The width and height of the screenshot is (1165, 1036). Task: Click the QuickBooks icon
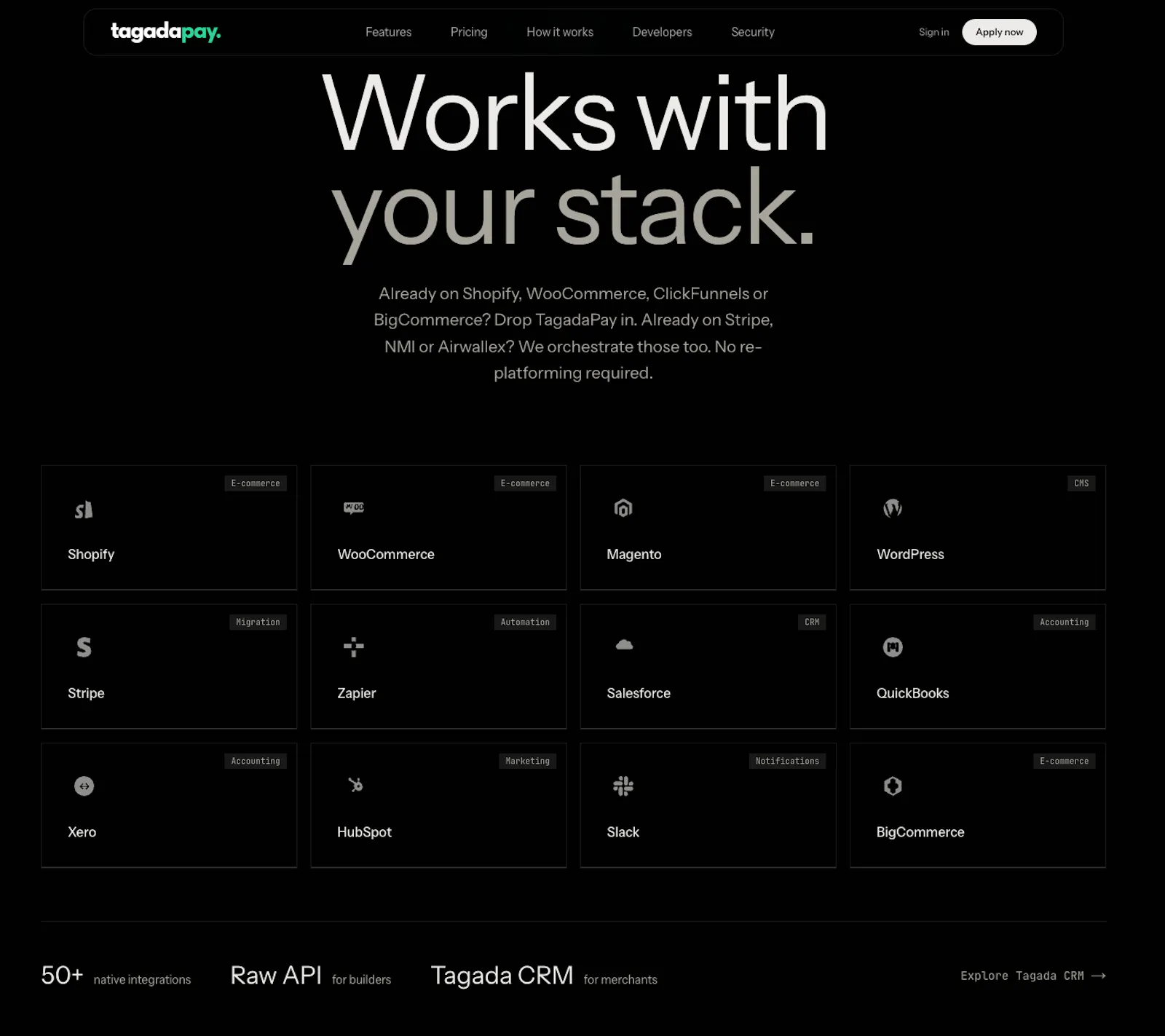[x=893, y=646]
